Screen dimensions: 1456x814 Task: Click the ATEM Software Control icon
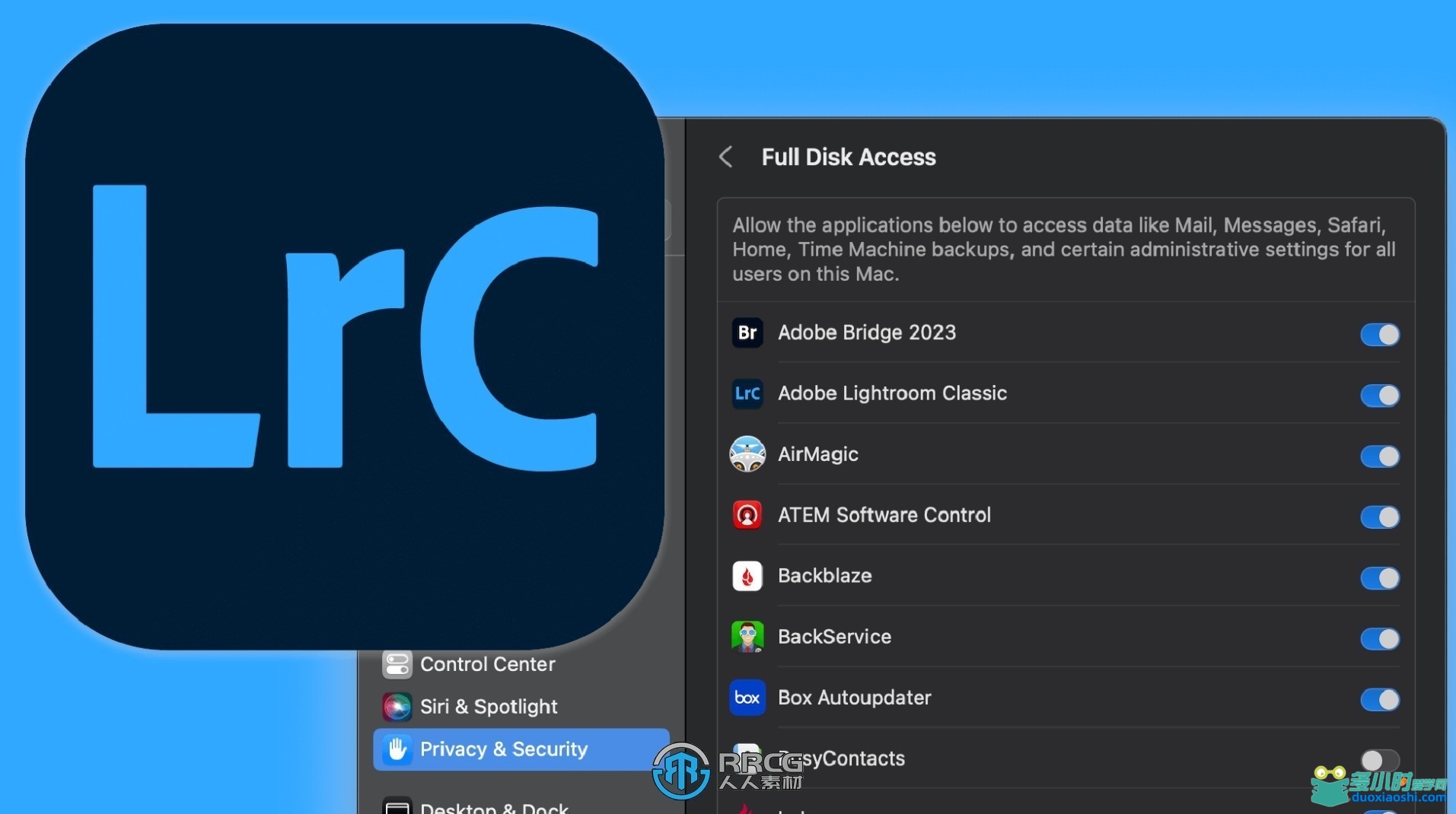747,515
